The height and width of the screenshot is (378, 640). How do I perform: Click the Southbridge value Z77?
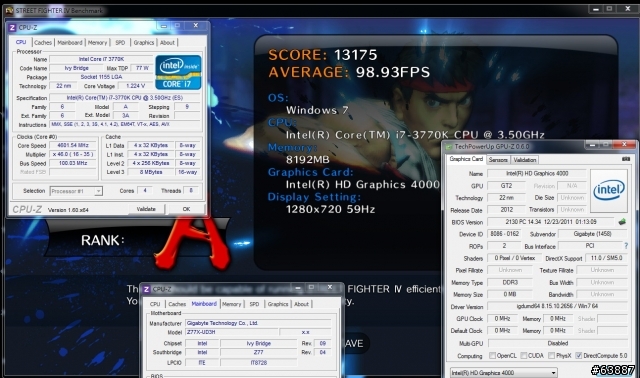click(258, 352)
